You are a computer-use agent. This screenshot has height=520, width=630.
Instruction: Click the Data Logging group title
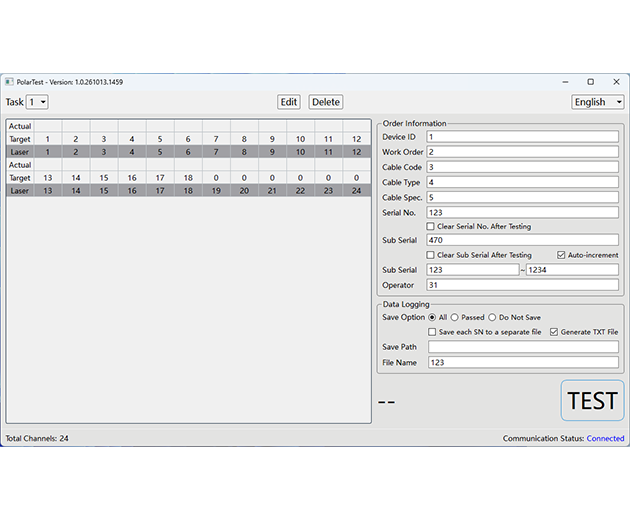tap(406, 304)
